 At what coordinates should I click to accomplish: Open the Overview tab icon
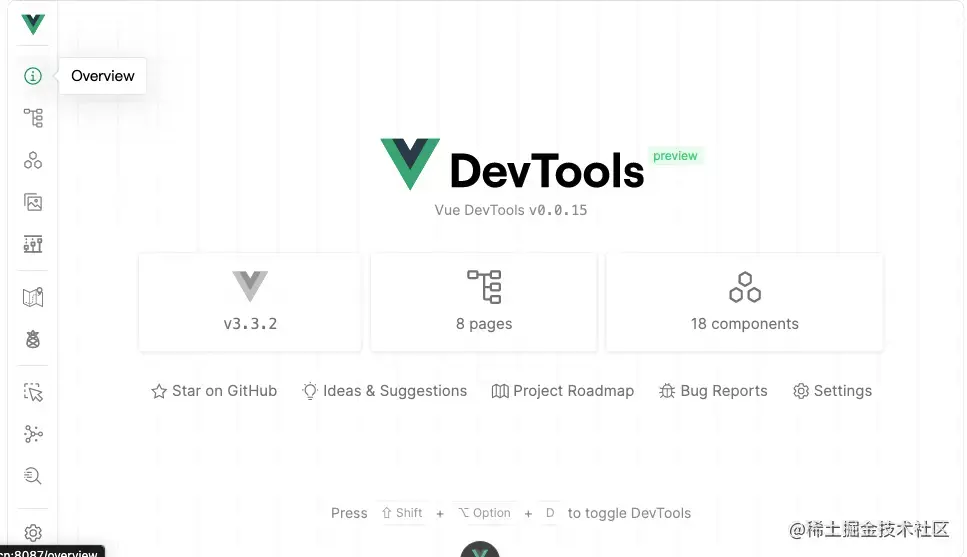point(33,76)
